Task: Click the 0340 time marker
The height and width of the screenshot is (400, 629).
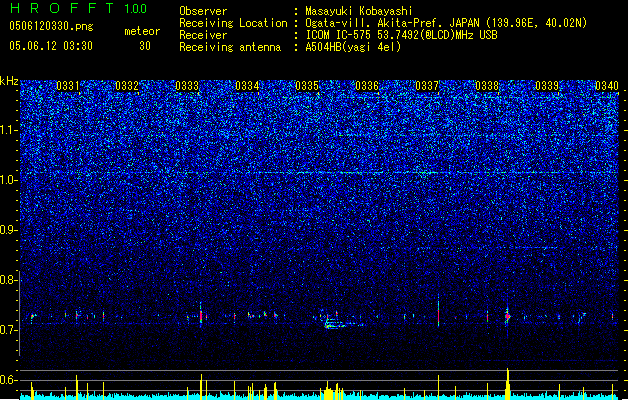Action: point(607,86)
